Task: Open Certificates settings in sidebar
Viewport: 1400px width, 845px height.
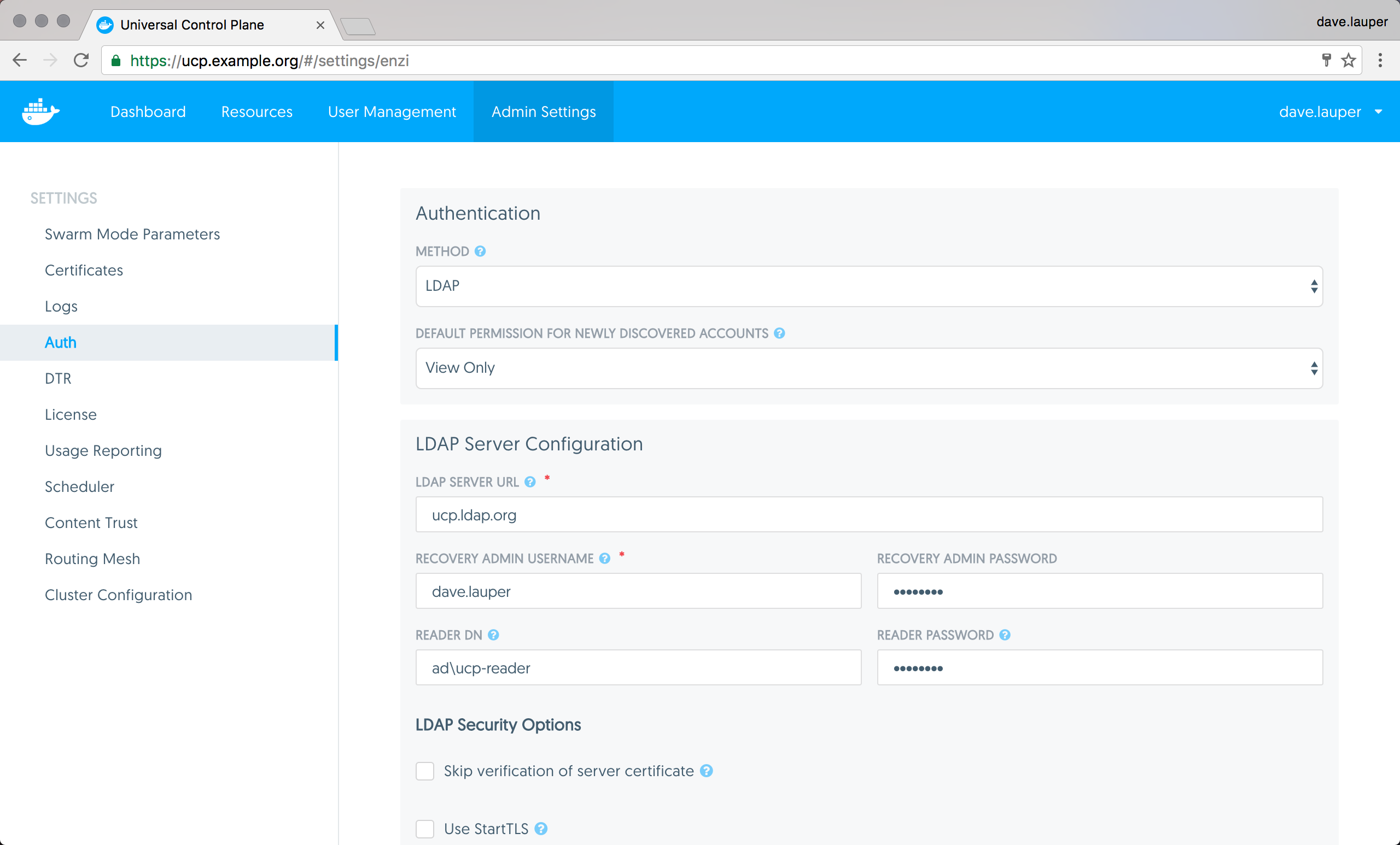Action: (84, 271)
